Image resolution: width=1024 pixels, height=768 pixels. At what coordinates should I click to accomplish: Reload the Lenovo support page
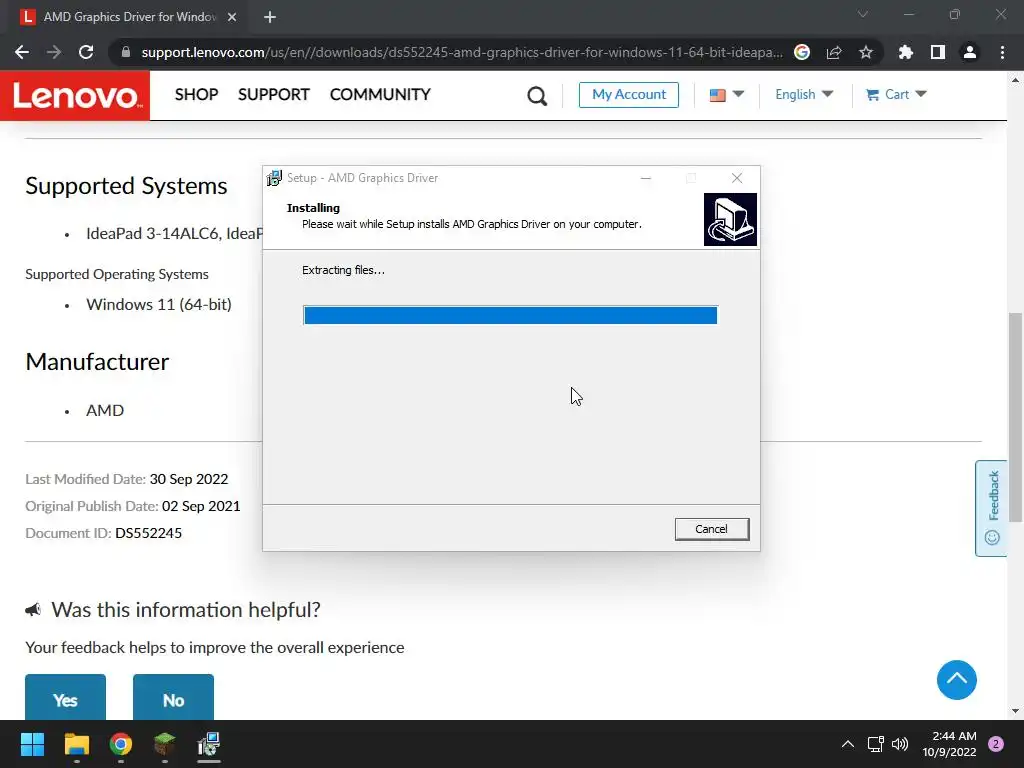tap(86, 52)
